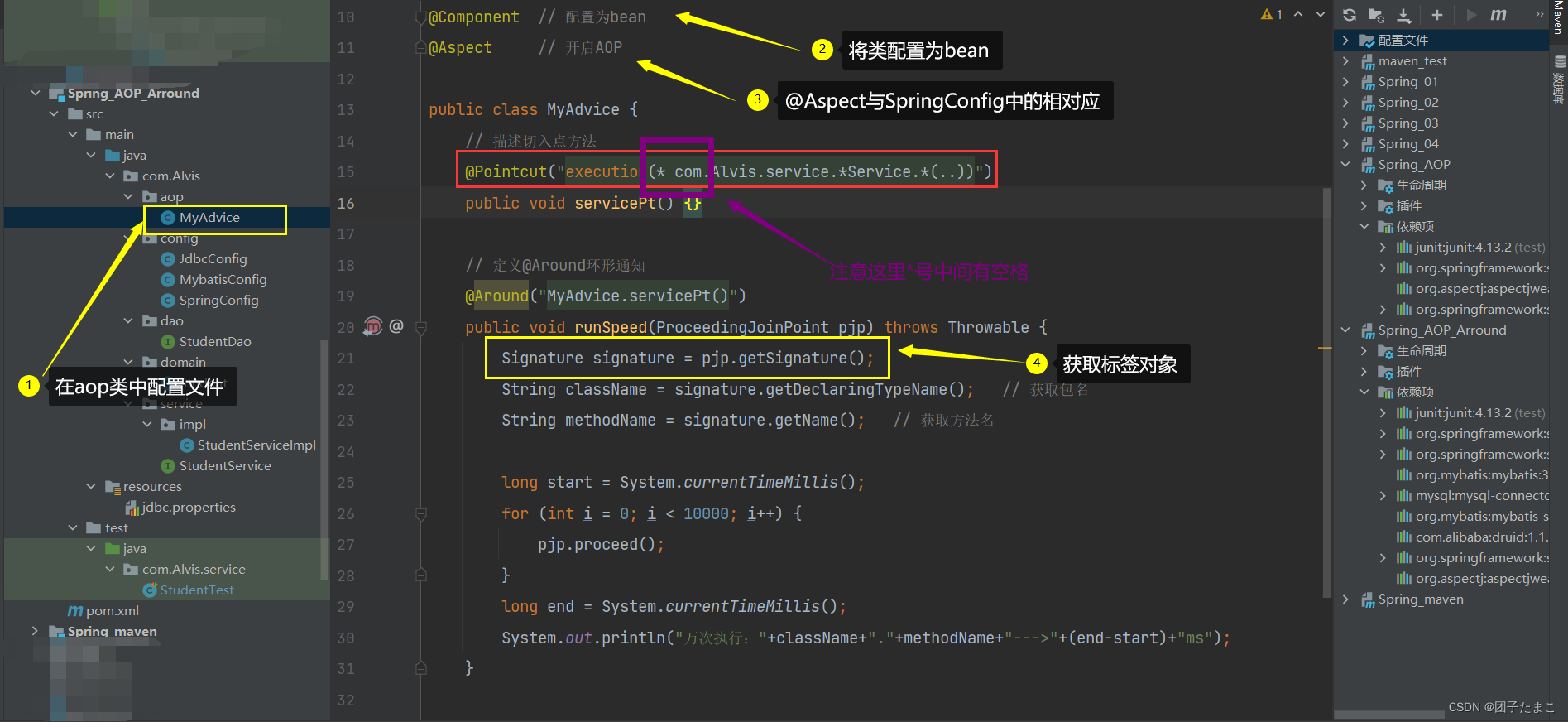The height and width of the screenshot is (722, 1568).
Task: Collapse the resources folder chevron
Action: pos(91,486)
